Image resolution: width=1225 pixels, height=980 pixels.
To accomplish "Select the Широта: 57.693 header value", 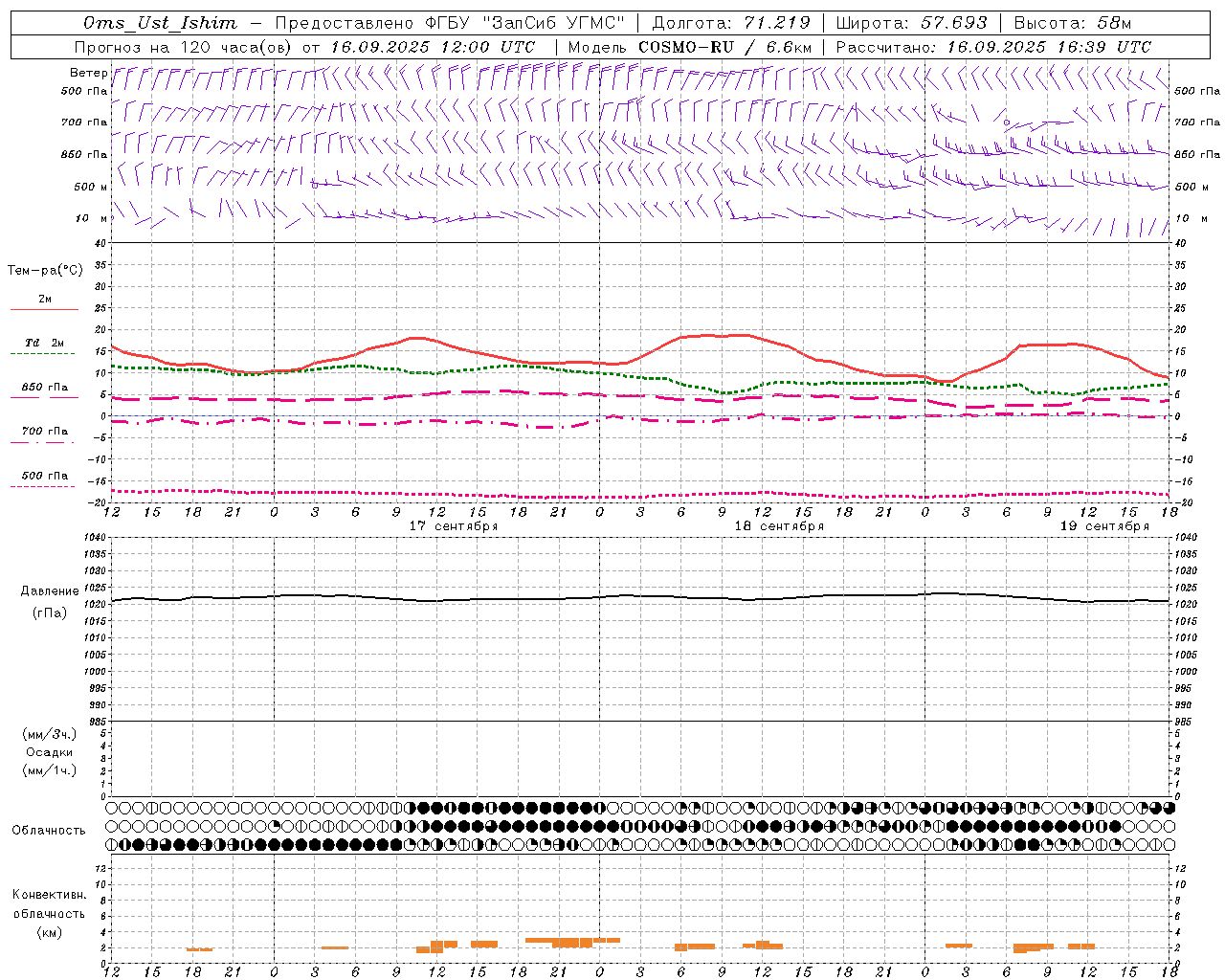I will [x=911, y=23].
